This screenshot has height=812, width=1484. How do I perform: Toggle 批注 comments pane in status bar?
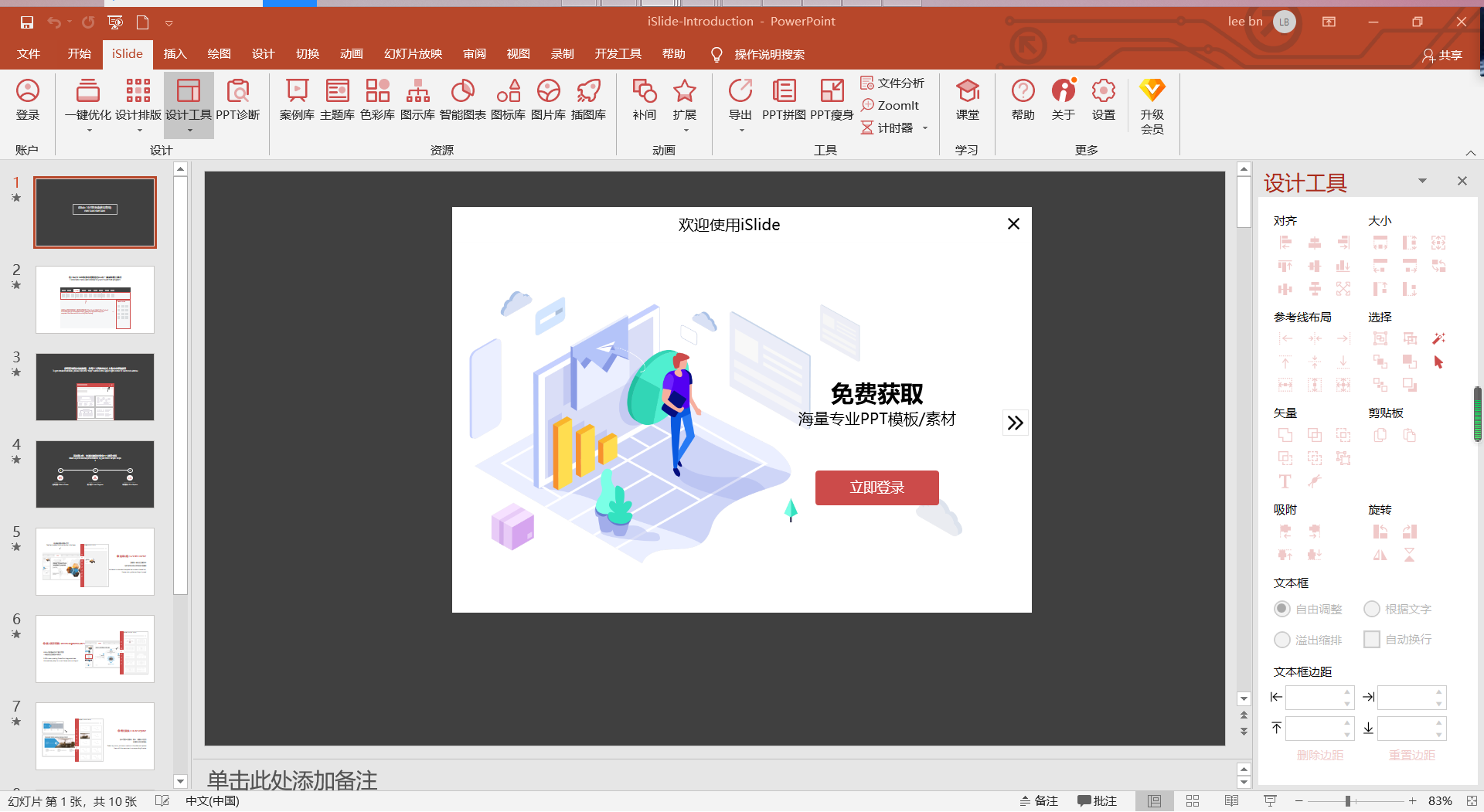(1097, 801)
